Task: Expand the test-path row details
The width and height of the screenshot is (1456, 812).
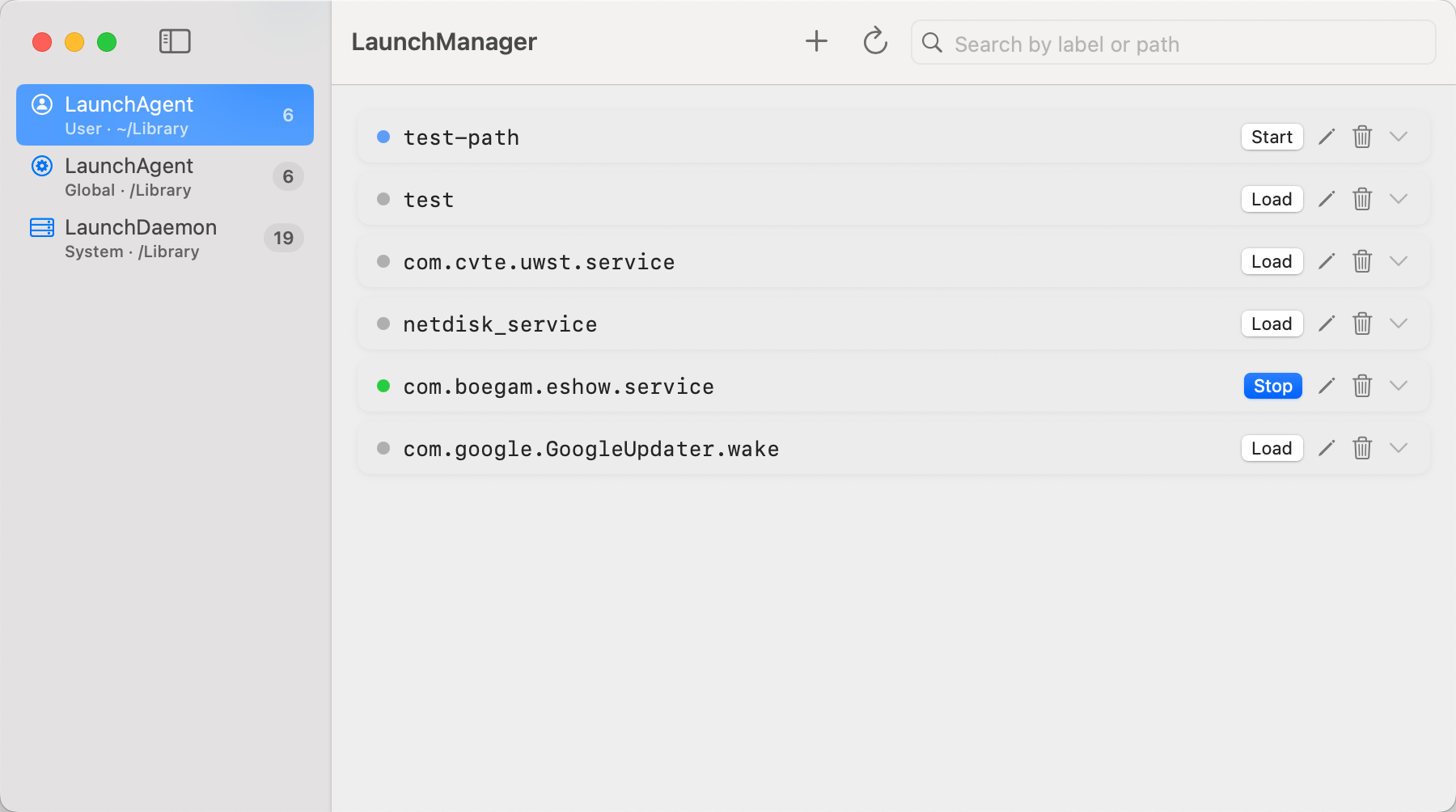Action: point(1399,137)
